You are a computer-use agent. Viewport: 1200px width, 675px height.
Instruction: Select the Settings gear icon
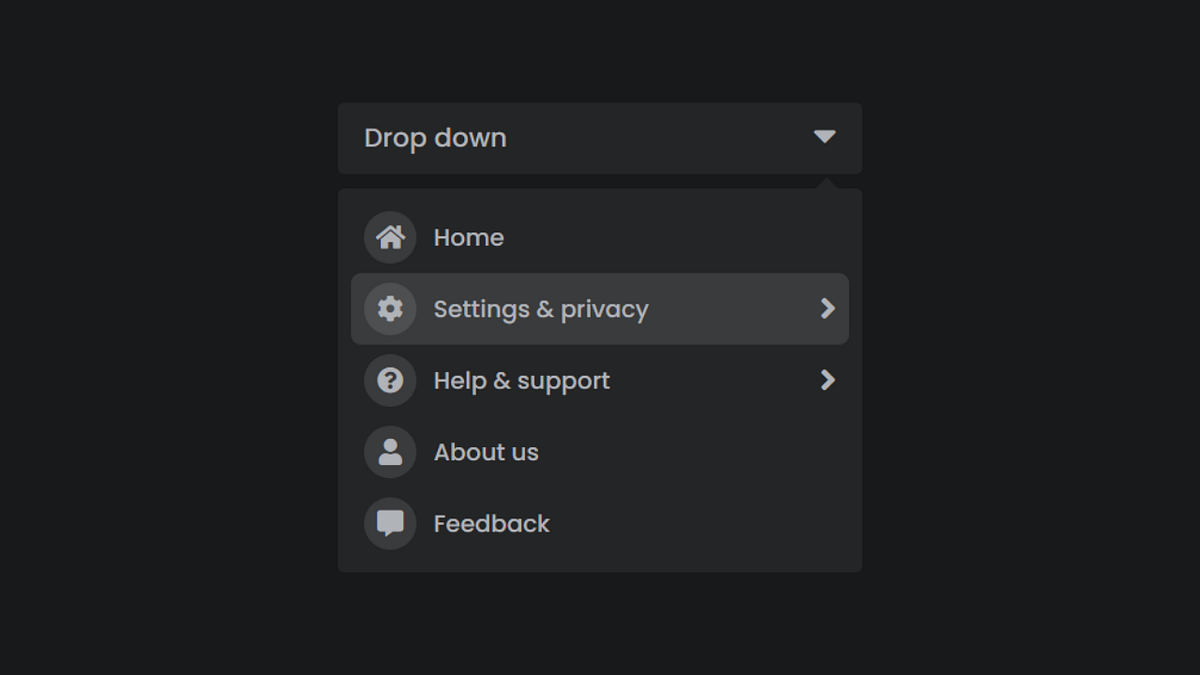(389, 309)
